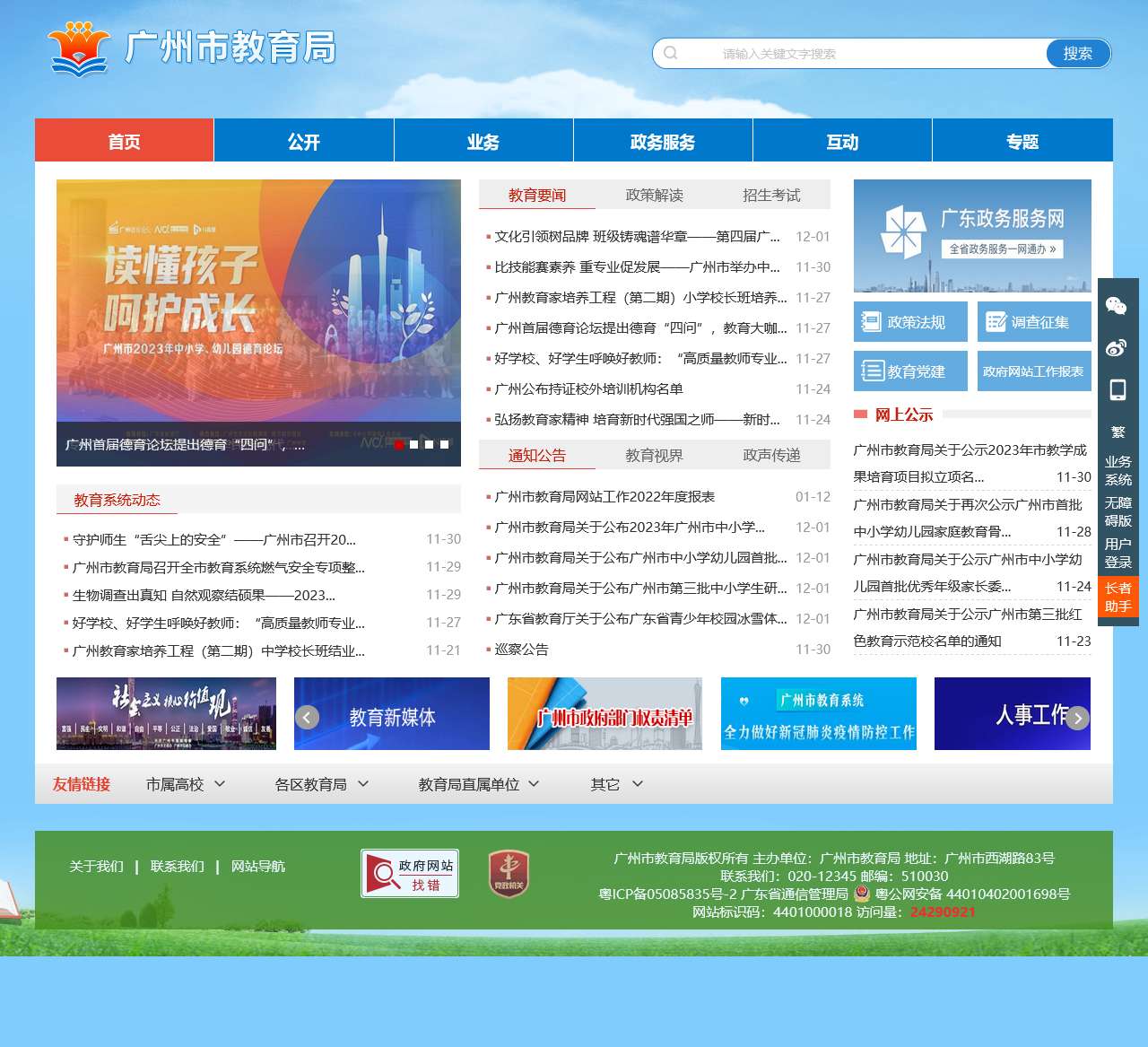Open 政策法规 tile
The height and width of the screenshot is (1047, 1148).
coord(910,322)
